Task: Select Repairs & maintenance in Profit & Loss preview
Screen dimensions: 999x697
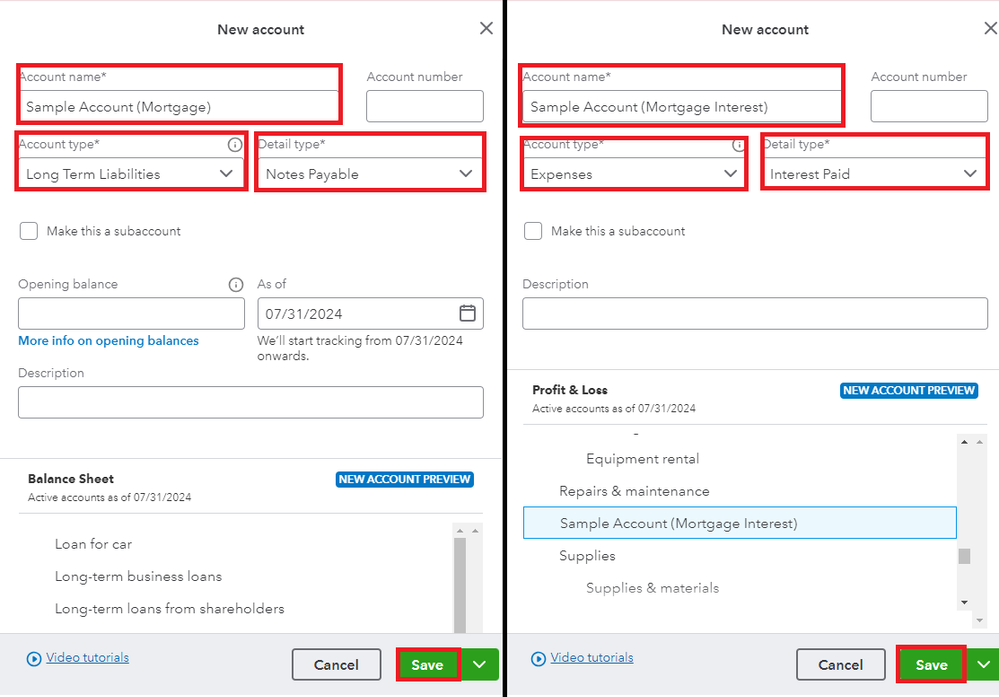Action: [x=634, y=491]
